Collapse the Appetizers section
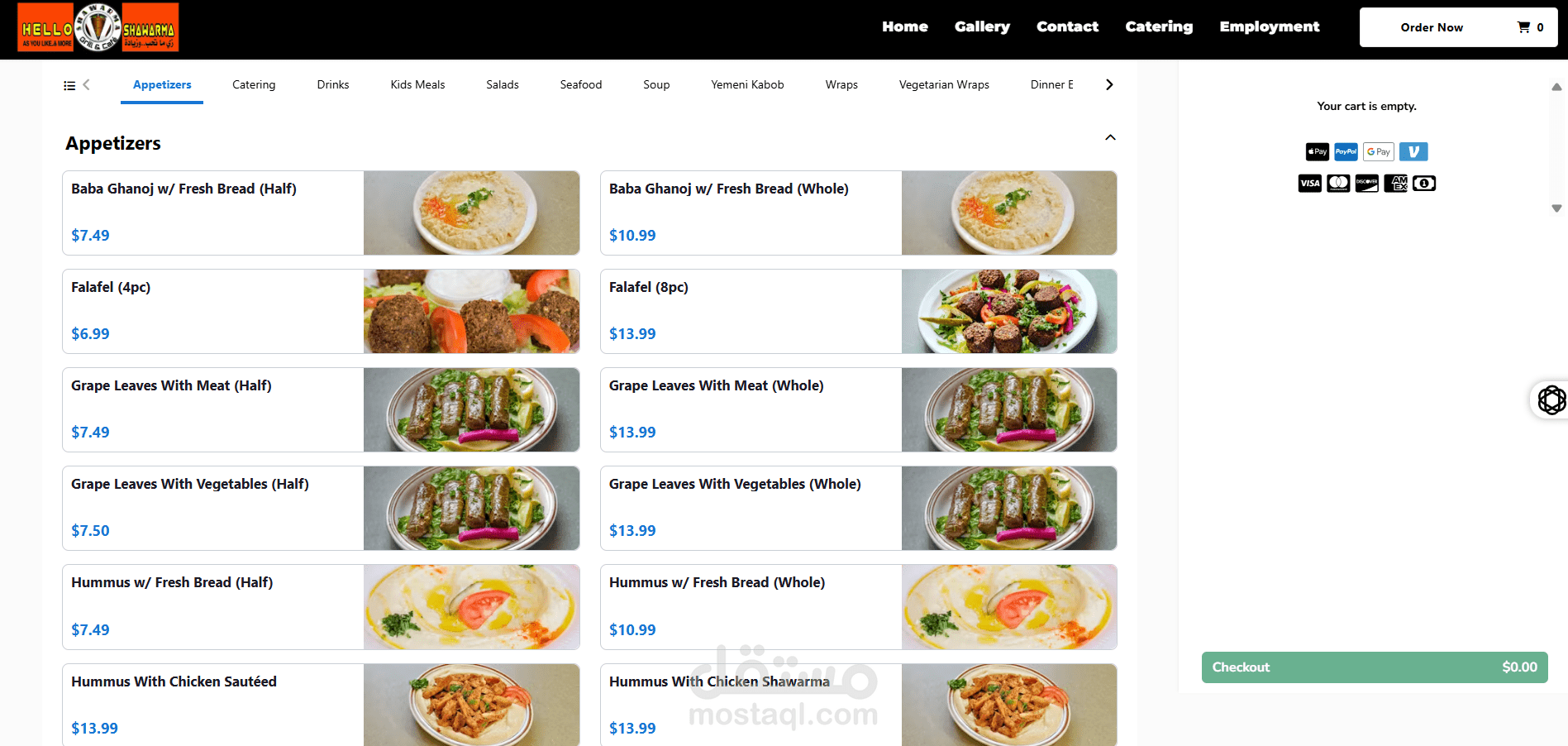1568x746 pixels. [x=1110, y=137]
